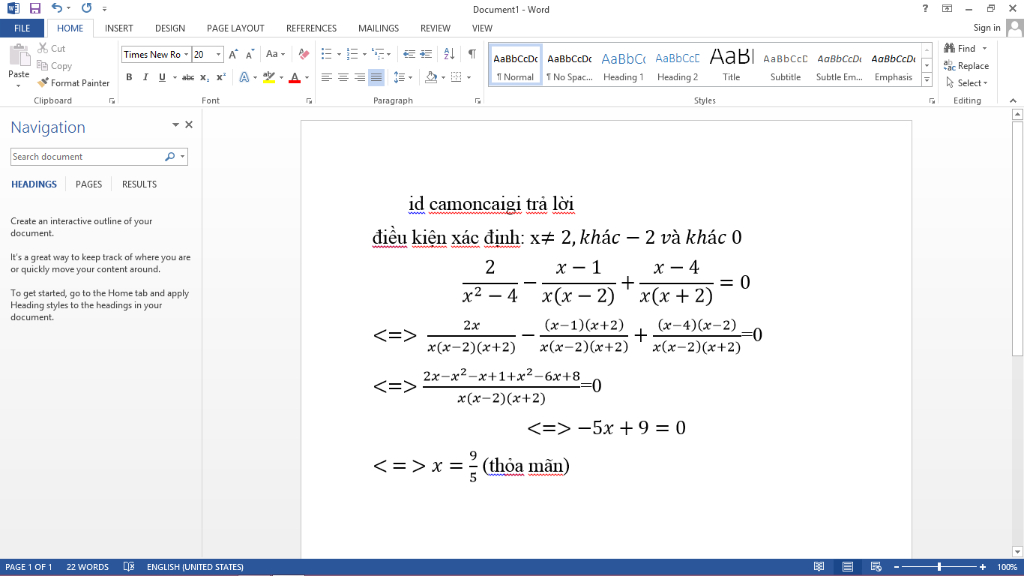Expand font color choices arrow

(307, 77)
